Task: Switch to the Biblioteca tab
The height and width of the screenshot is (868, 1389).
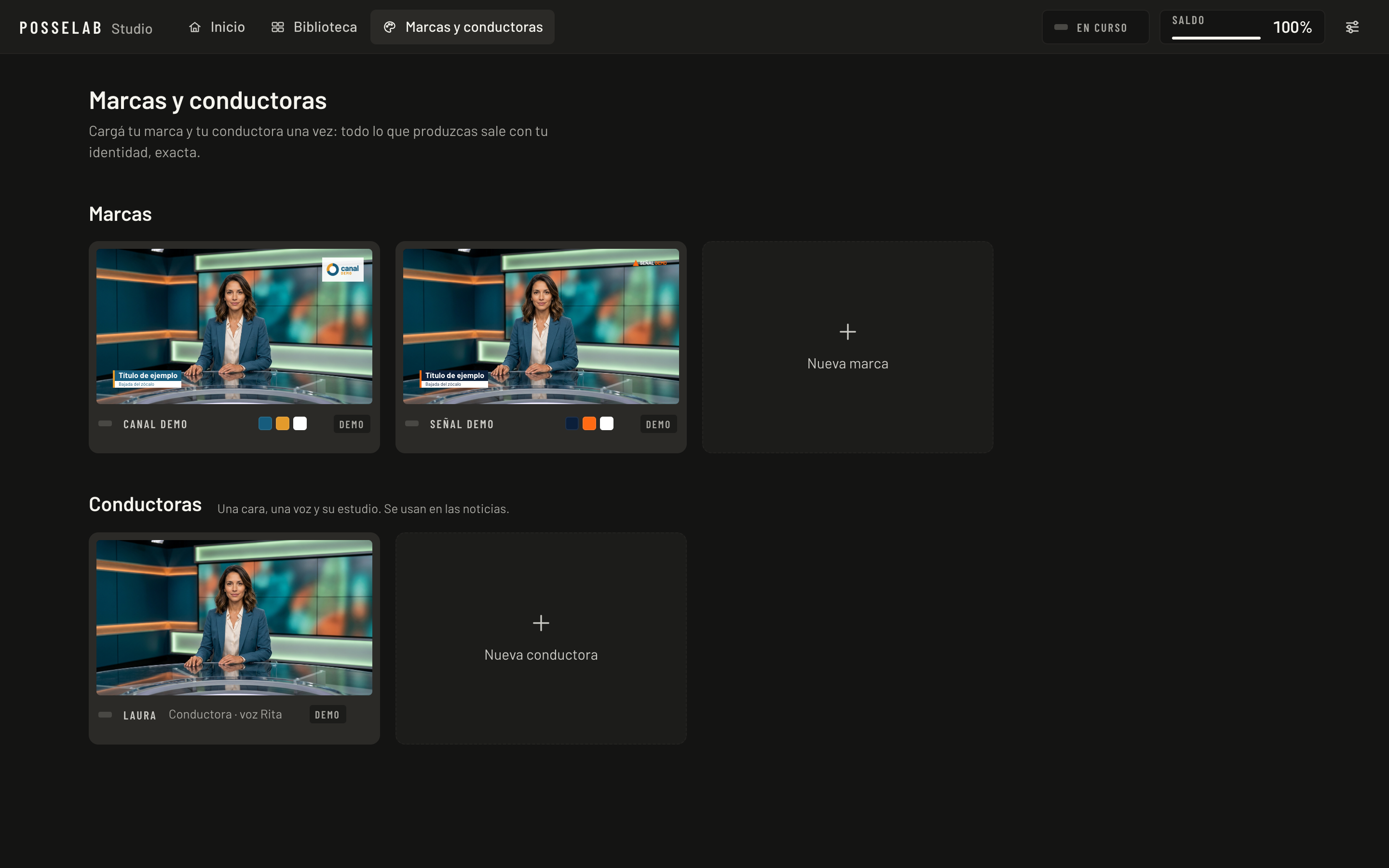Action: coord(314,27)
